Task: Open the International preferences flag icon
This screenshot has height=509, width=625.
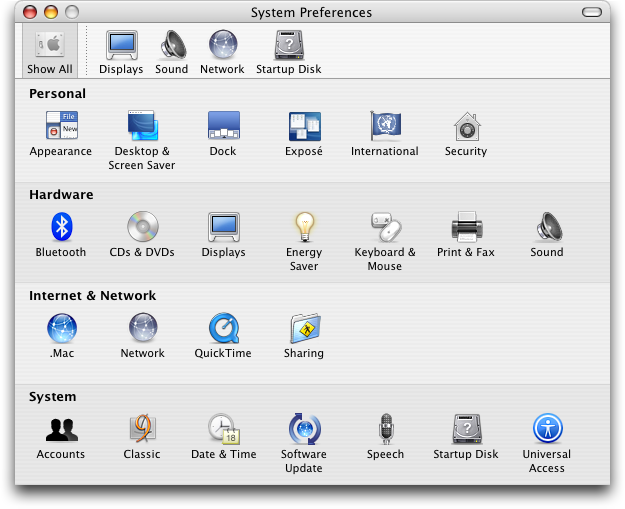Action: pyautogui.click(x=385, y=126)
